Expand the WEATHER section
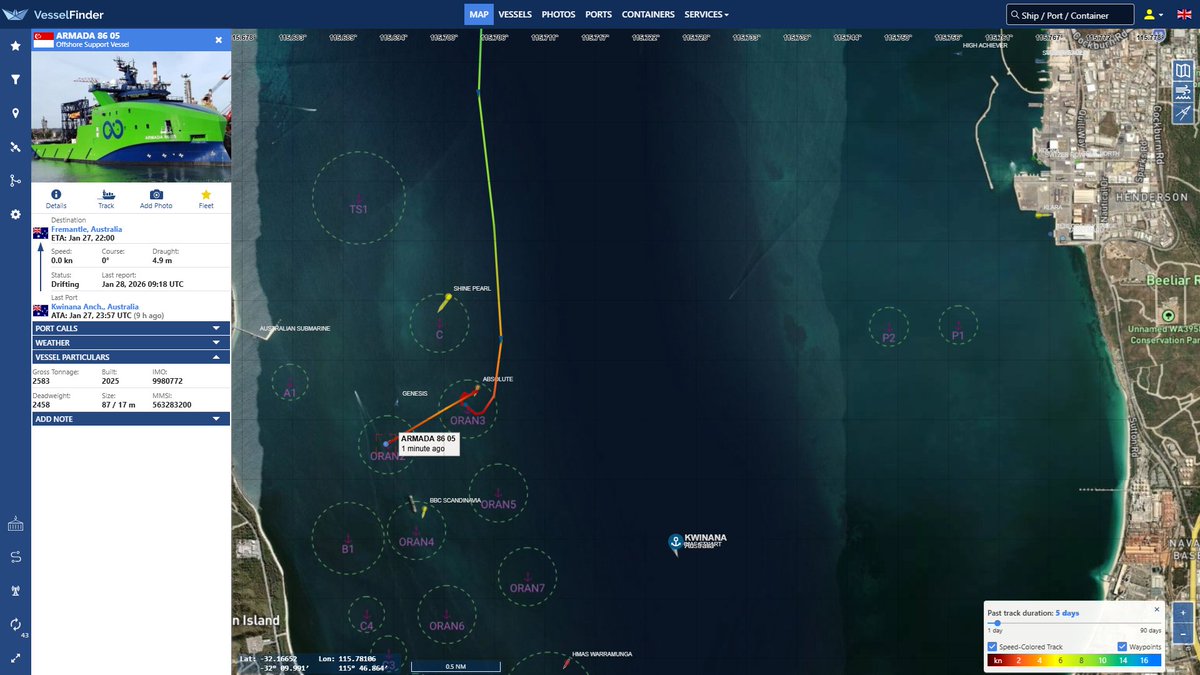1200x675 pixels. [131, 342]
